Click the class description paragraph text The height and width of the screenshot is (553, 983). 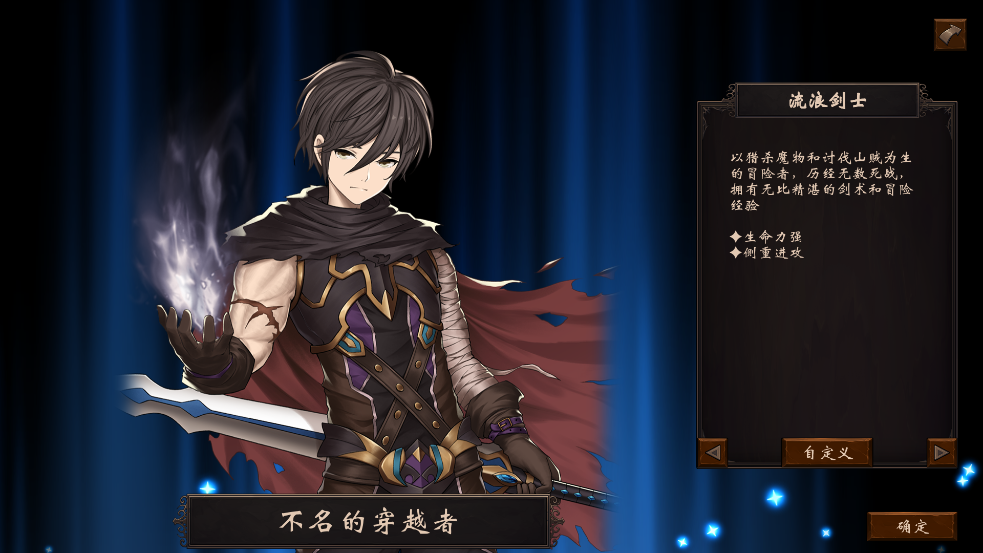click(x=821, y=181)
